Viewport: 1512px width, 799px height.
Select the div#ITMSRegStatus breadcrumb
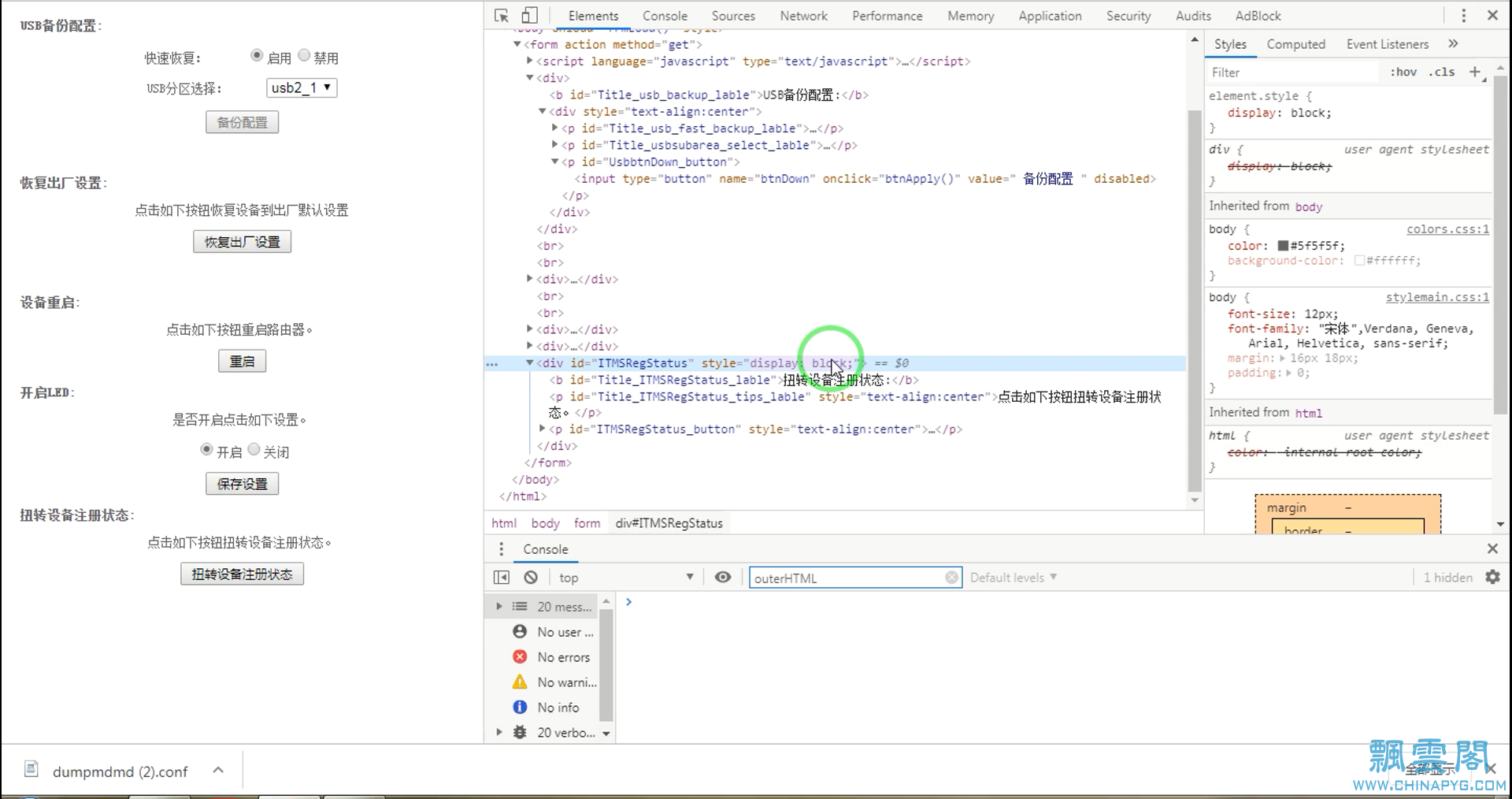tap(669, 523)
